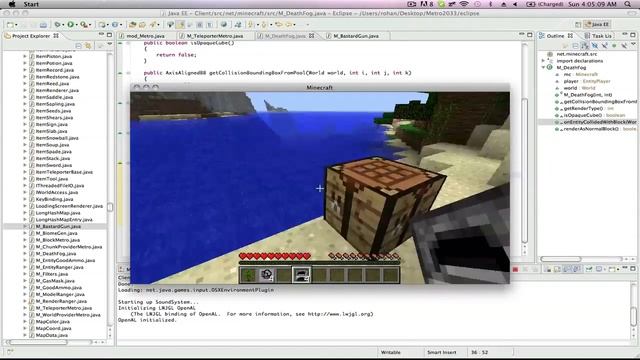This screenshot has width=640, height=360.
Task: Toggle Hide Local Types in Outline toolbar
Action: 624,46
